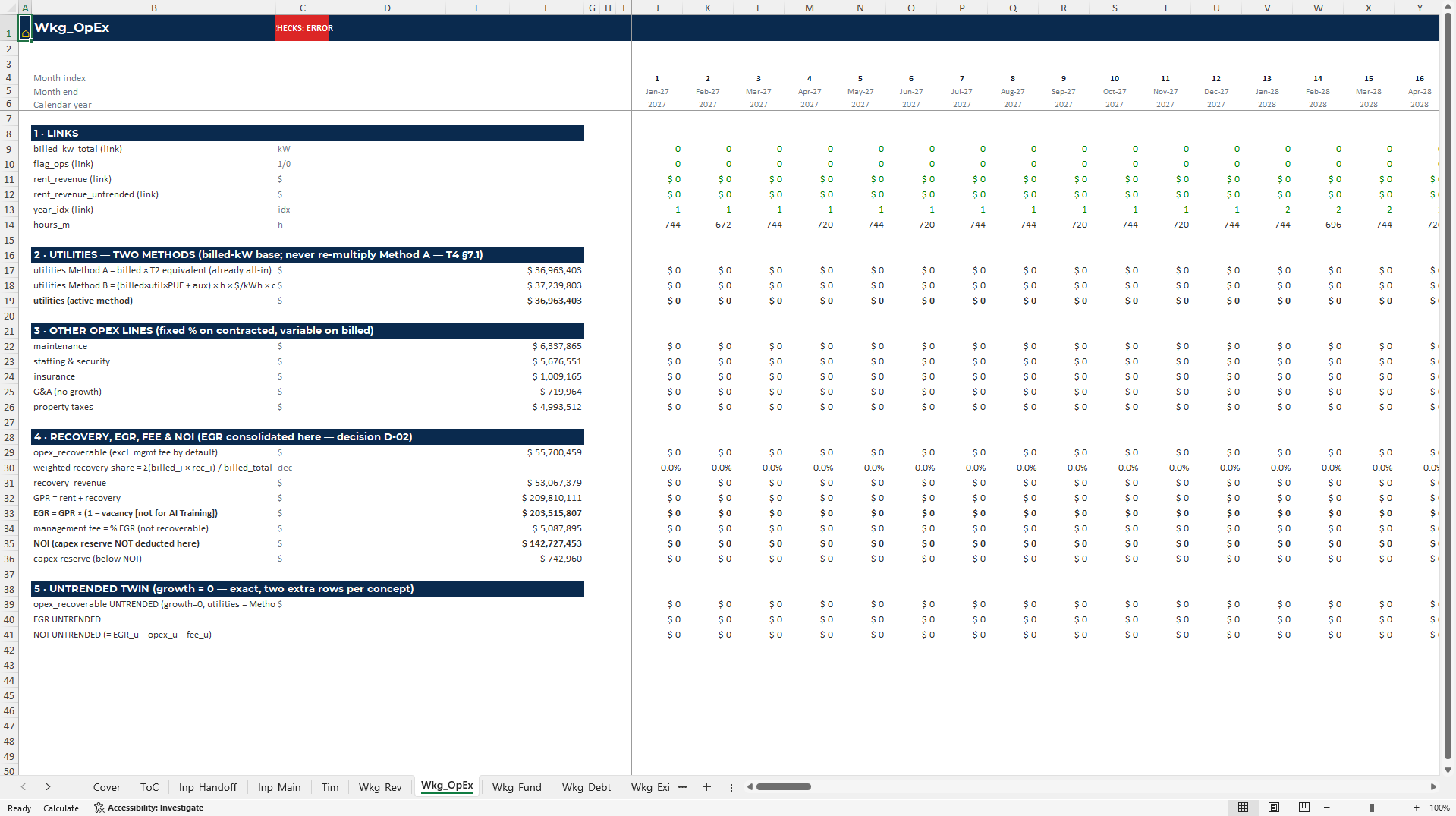
Task: Open sheet tab options (vertical dots)
Action: tap(731, 787)
